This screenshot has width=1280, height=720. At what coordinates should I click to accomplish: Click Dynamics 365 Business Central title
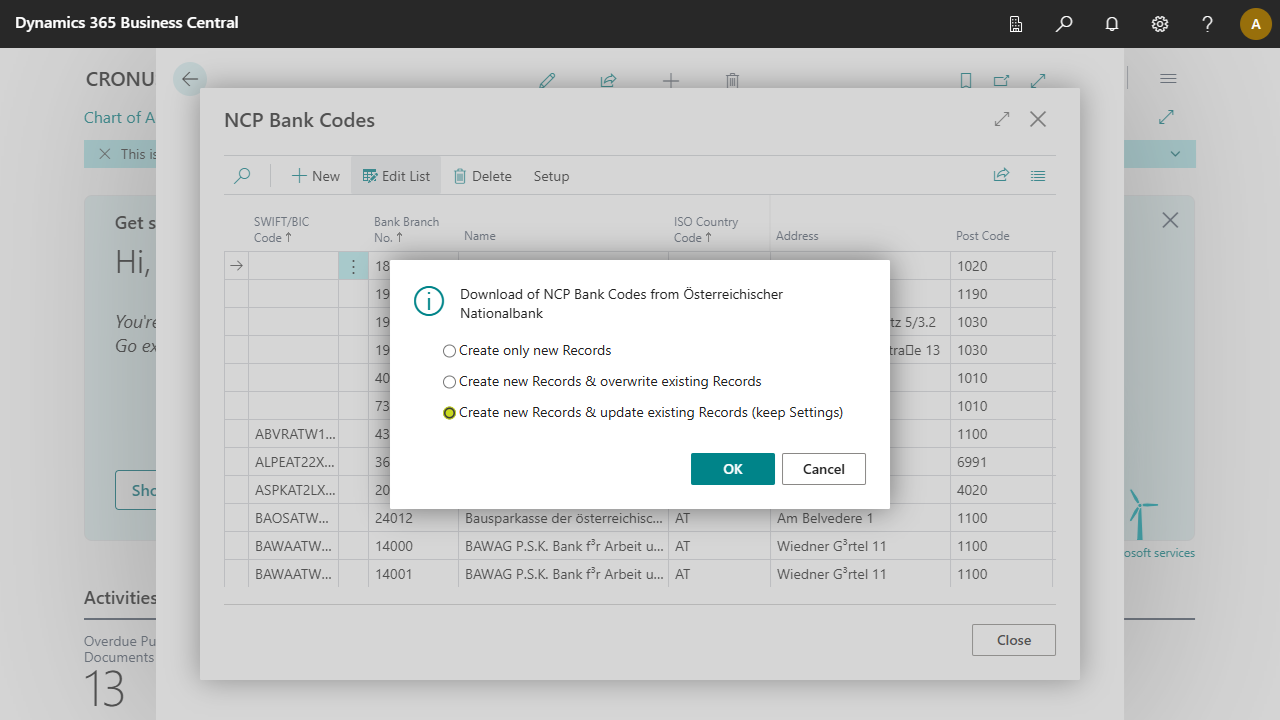click(127, 22)
